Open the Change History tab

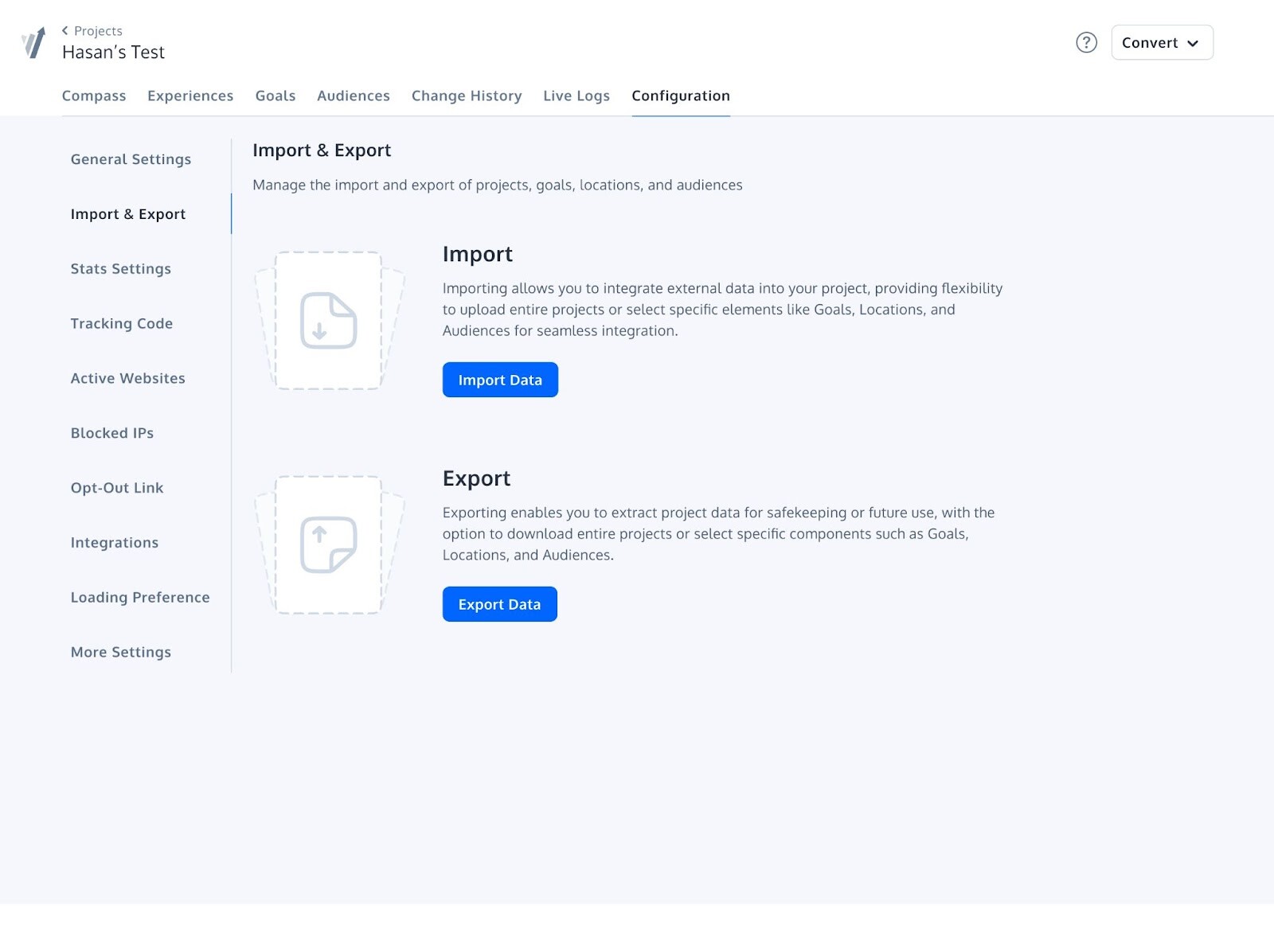coord(467,96)
